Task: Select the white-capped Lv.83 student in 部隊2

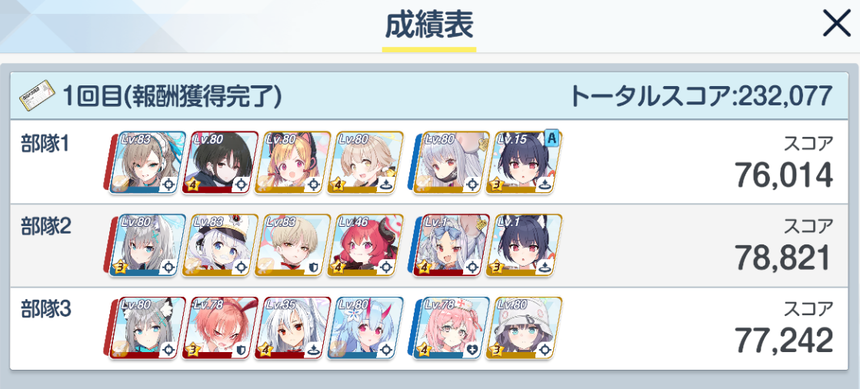Action: click(x=221, y=245)
